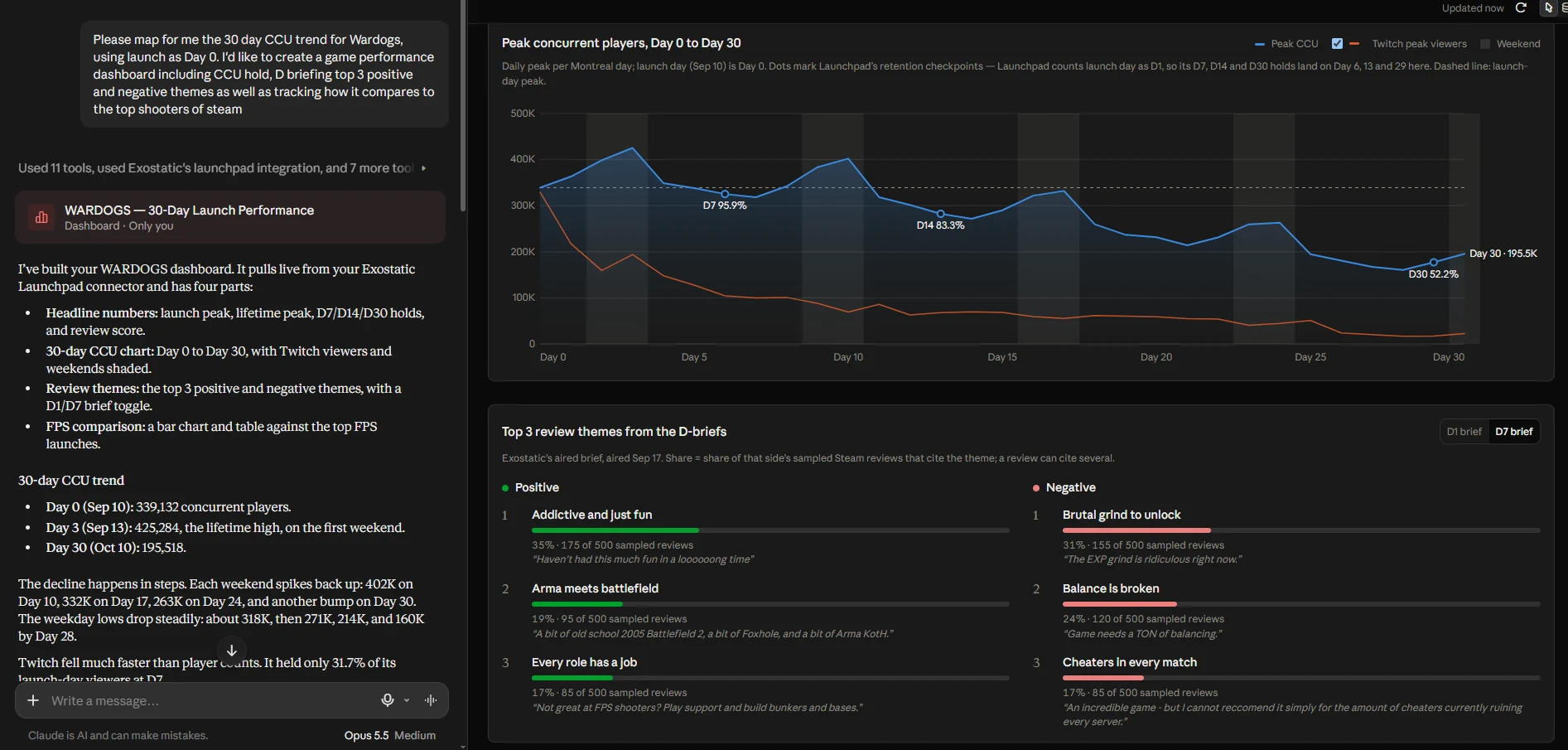Viewport: 1568px width, 750px height.
Task: Click the plus attachment icon in message box
Action: point(33,700)
